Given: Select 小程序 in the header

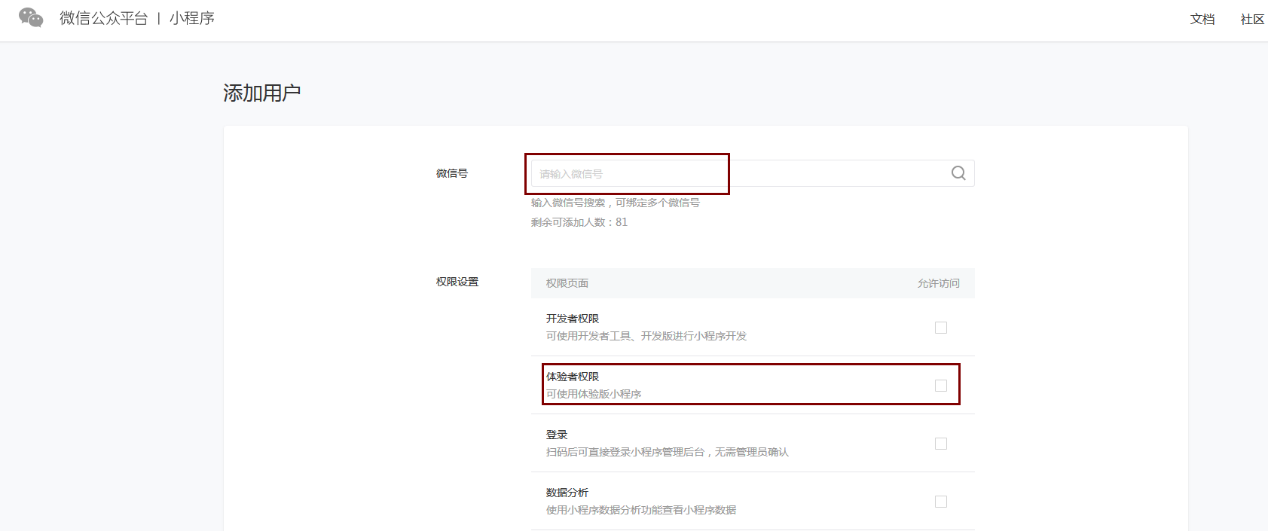Looking at the screenshot, I should point(192,18).
